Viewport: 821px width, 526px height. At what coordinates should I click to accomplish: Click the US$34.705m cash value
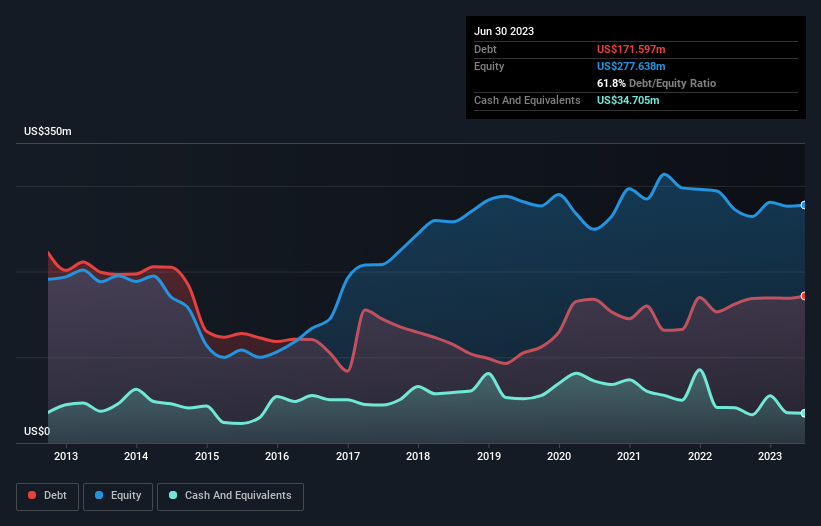pos(628,100)
